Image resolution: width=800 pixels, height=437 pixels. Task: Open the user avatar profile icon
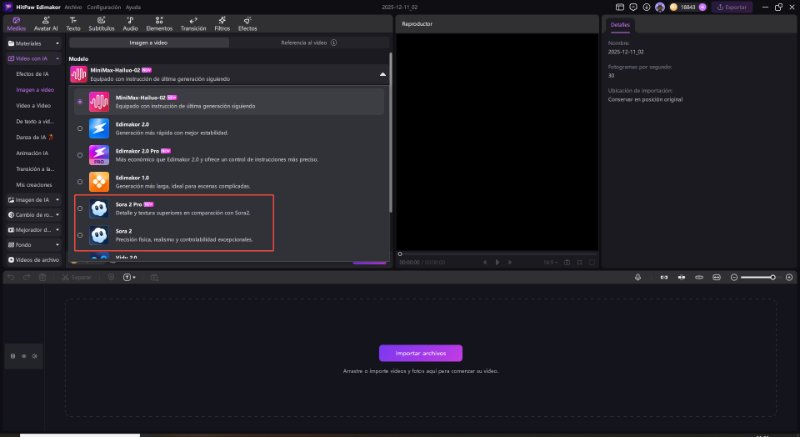660,7
